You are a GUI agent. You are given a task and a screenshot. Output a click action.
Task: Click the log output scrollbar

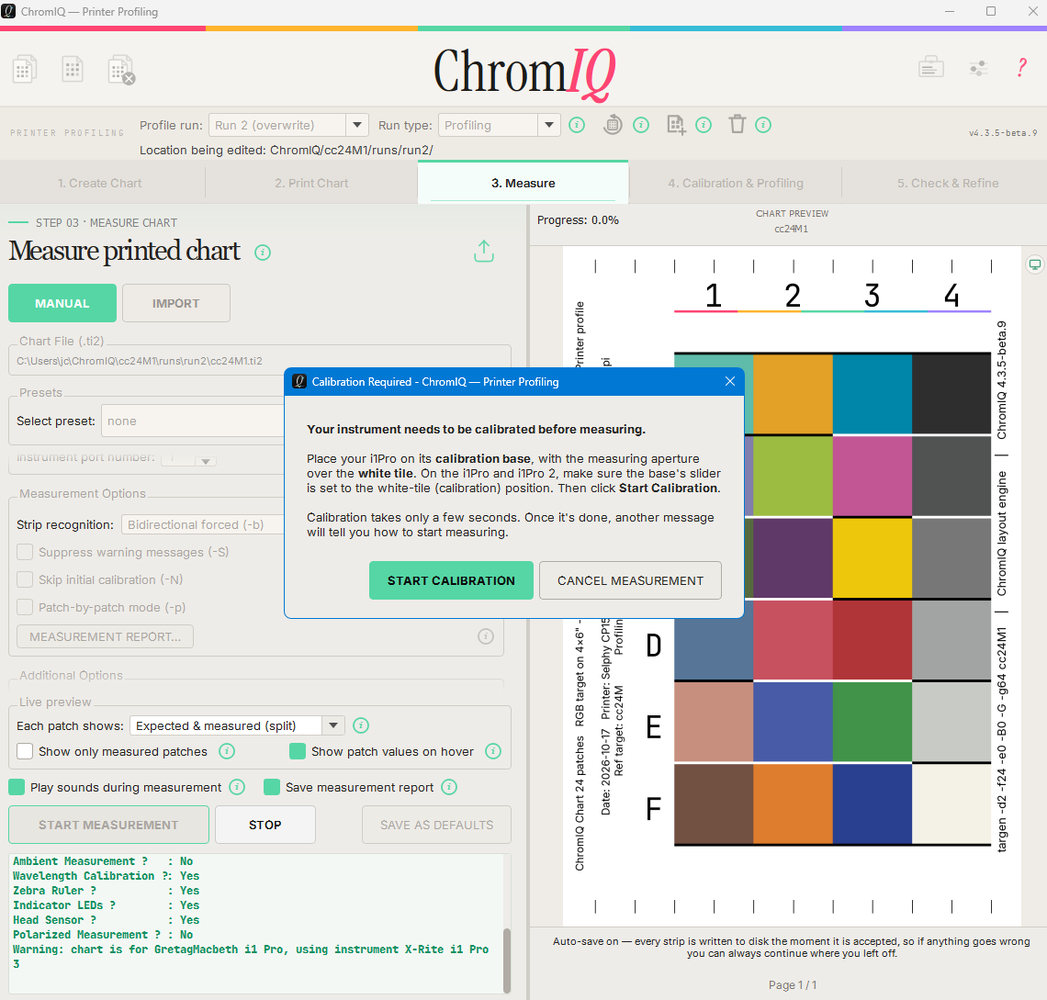point(507,959)
